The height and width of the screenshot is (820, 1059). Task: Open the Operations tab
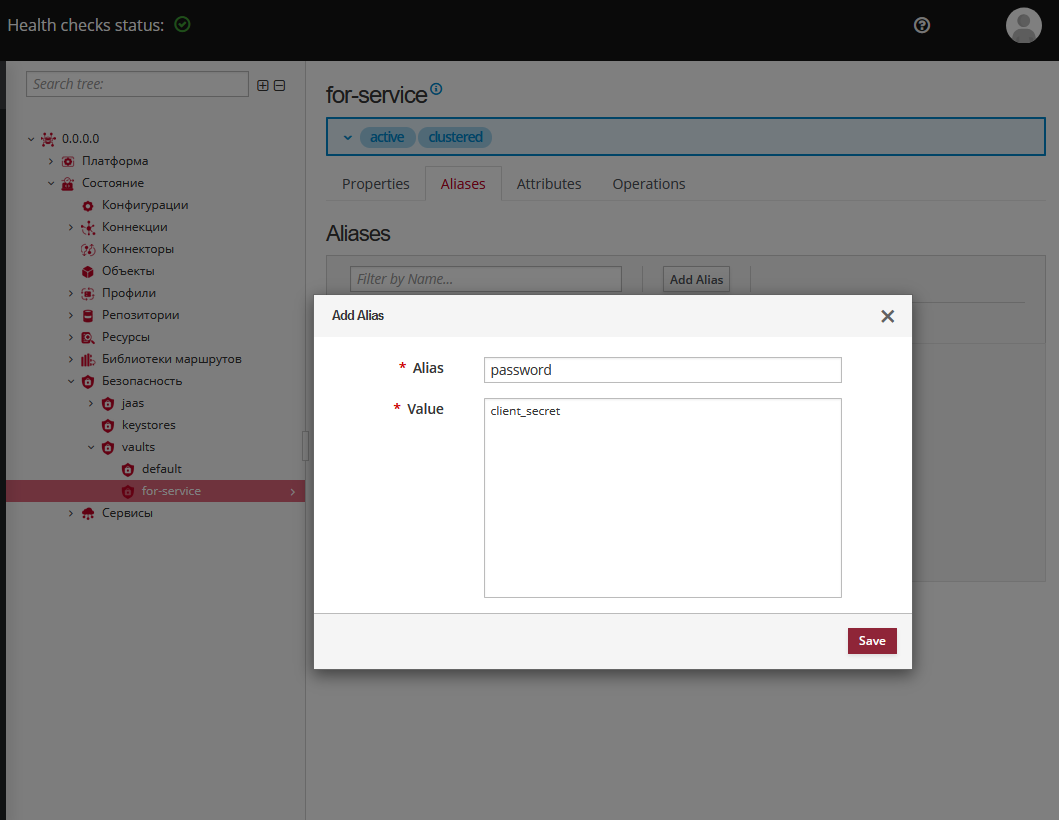point(648,183)
